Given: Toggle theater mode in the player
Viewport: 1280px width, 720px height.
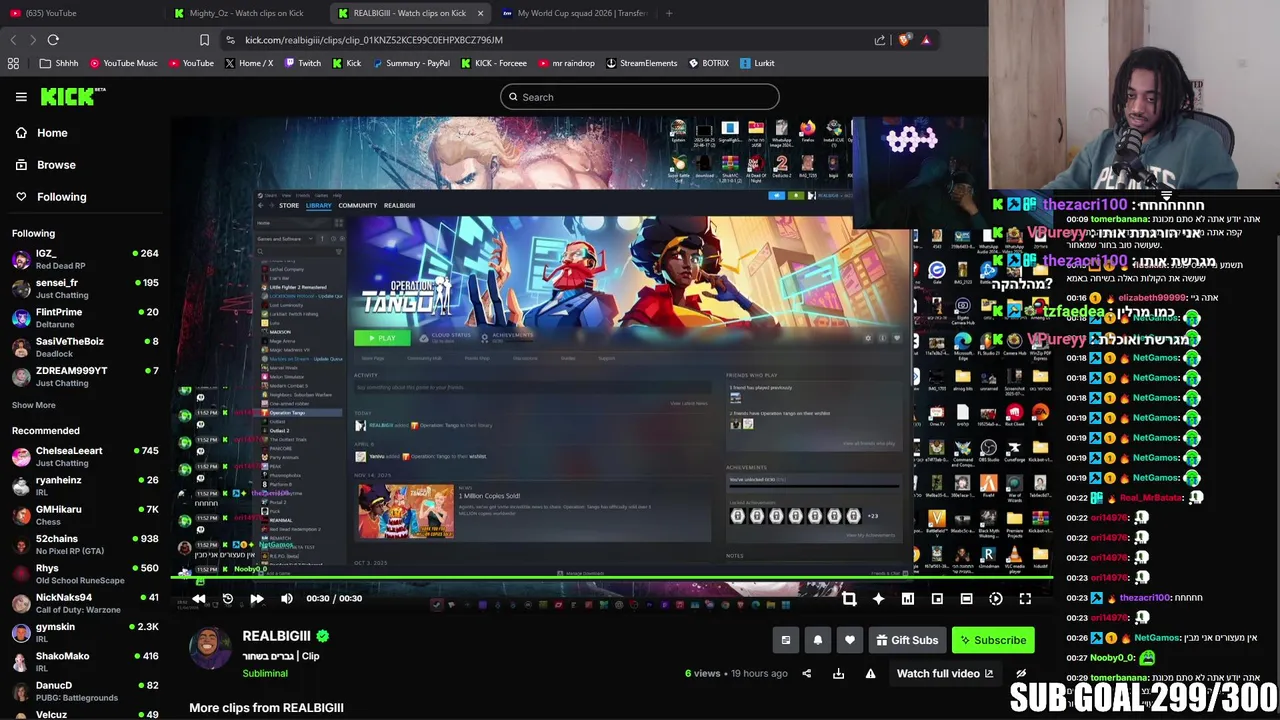Looking at the screenshot, I should coord(966,599).
